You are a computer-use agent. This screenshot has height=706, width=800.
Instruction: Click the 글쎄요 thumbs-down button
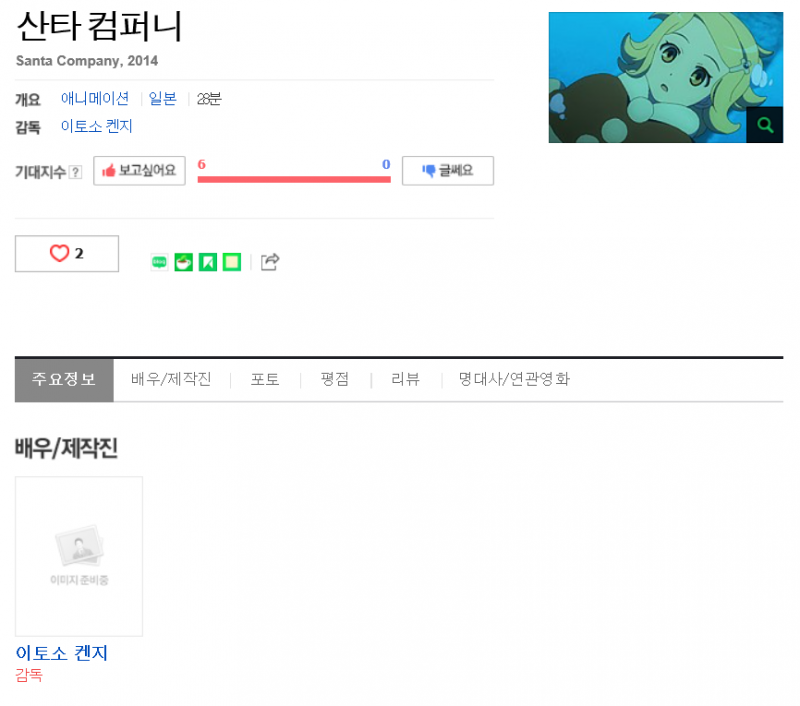point(447,171)
